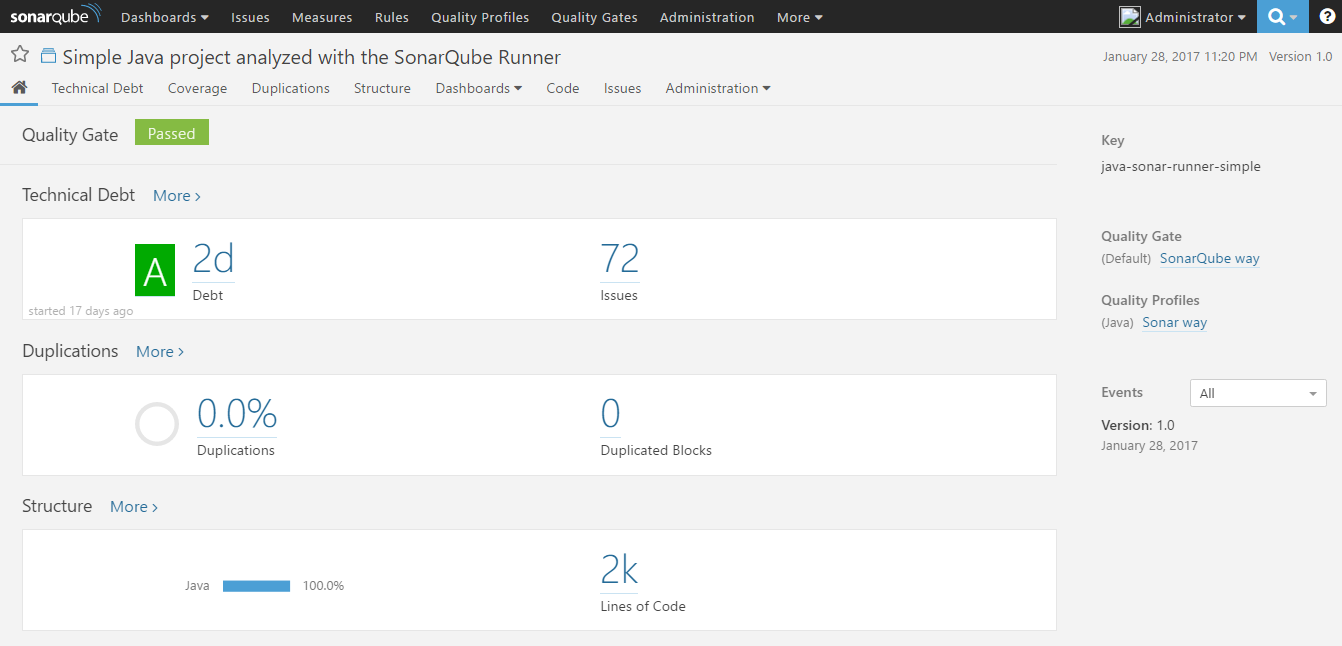1342x646 pixels.
Task: Open the SonarQube way quality gate link
Action: click(x=1210, y=259)
